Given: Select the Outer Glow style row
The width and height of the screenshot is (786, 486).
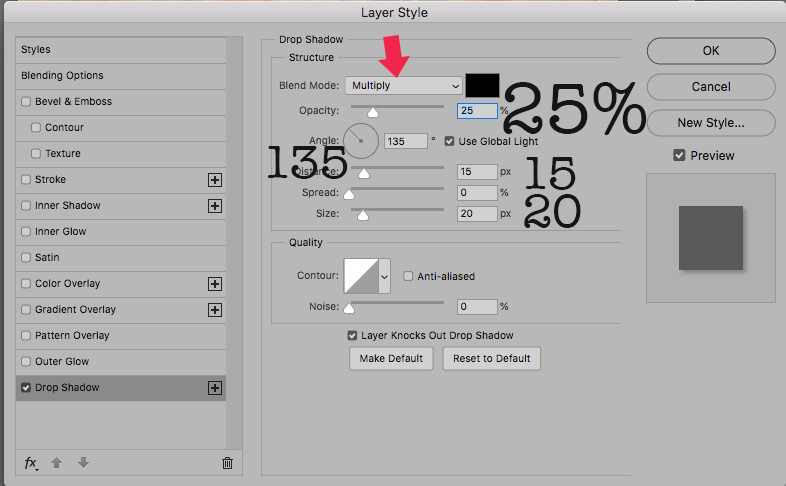Looking at the screenshot, I should (x=121, y=362).
